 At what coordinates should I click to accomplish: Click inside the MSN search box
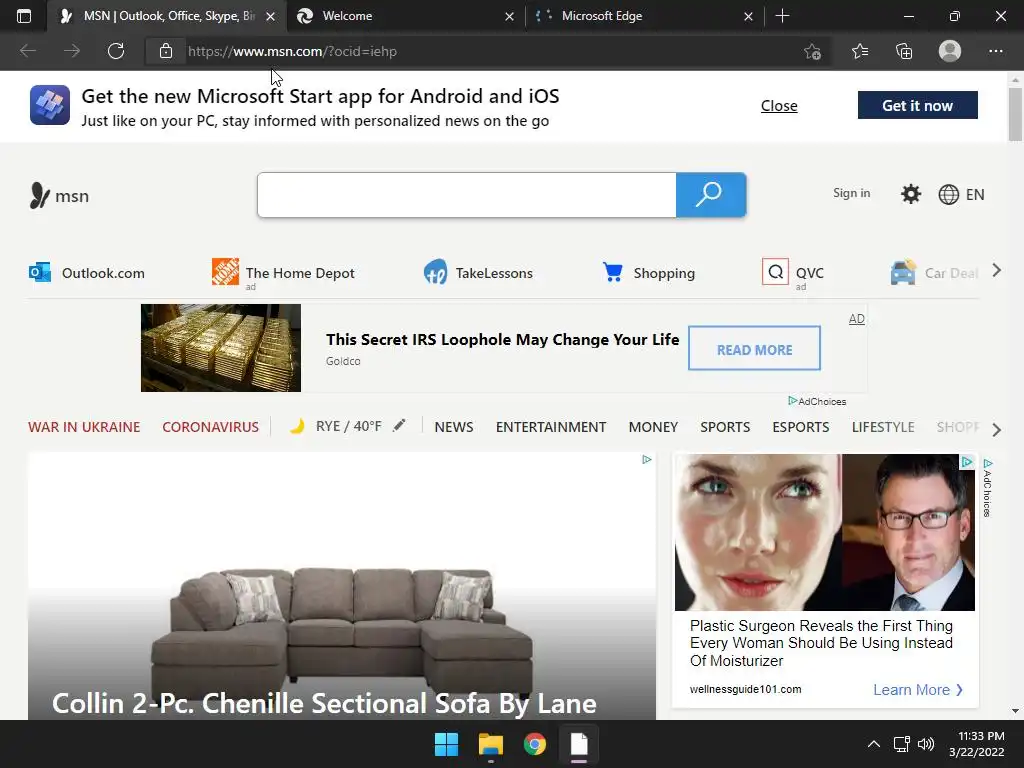coord(466,195)
